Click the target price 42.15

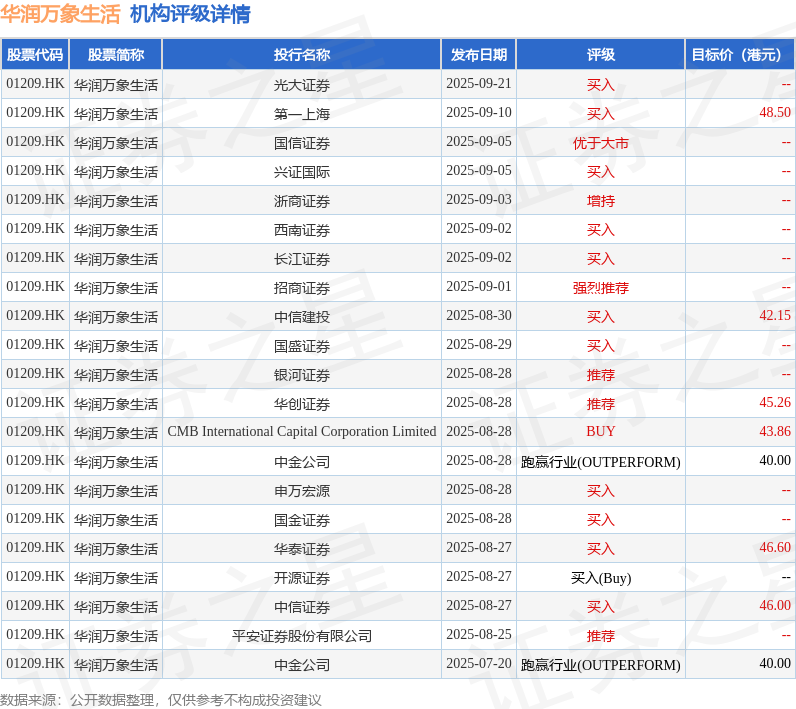775,315
